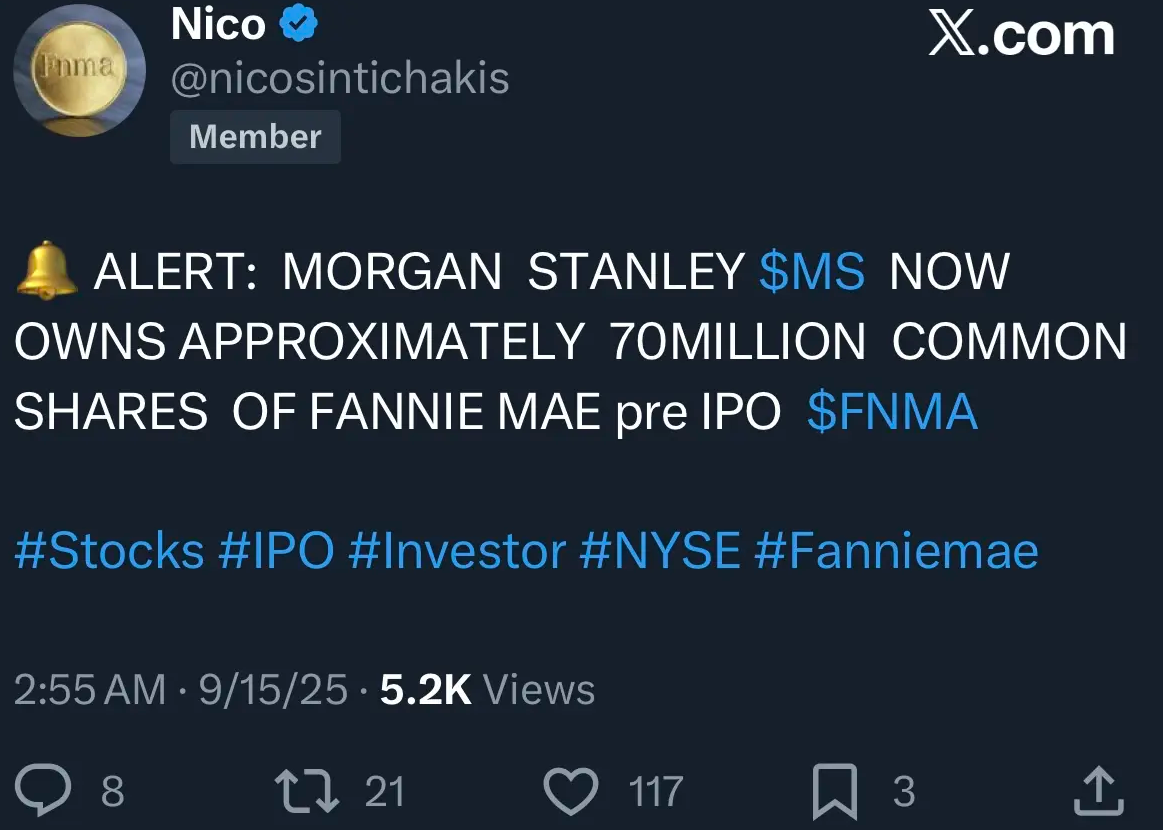Visit the #NYSE hashtag
The width and height of the screenshot is (1163, 830).
[x=660, y=551]
